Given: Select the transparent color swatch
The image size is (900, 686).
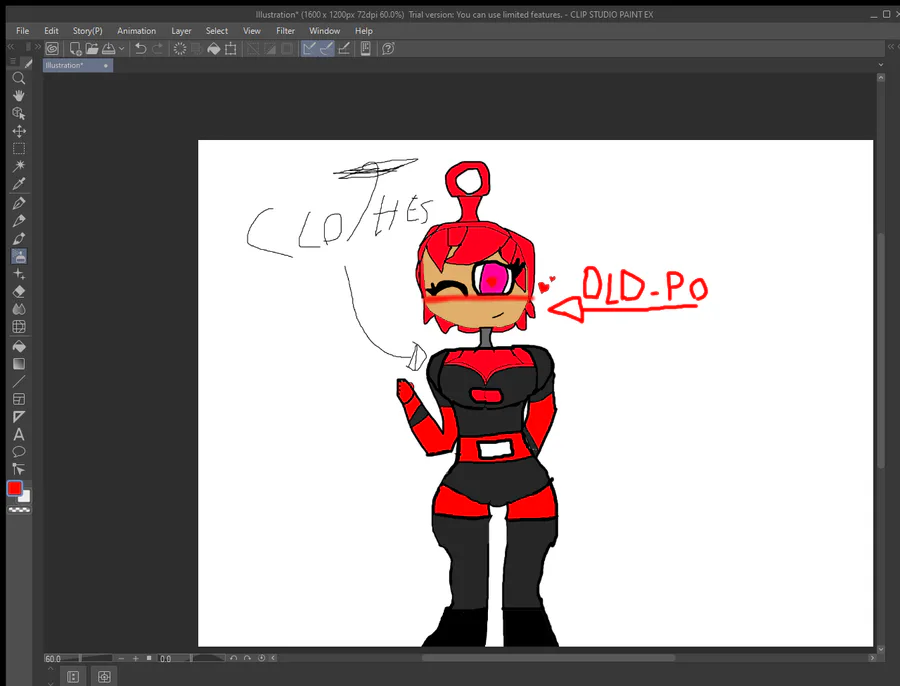Looking at the screenshot, I should [x=19, y=510].
